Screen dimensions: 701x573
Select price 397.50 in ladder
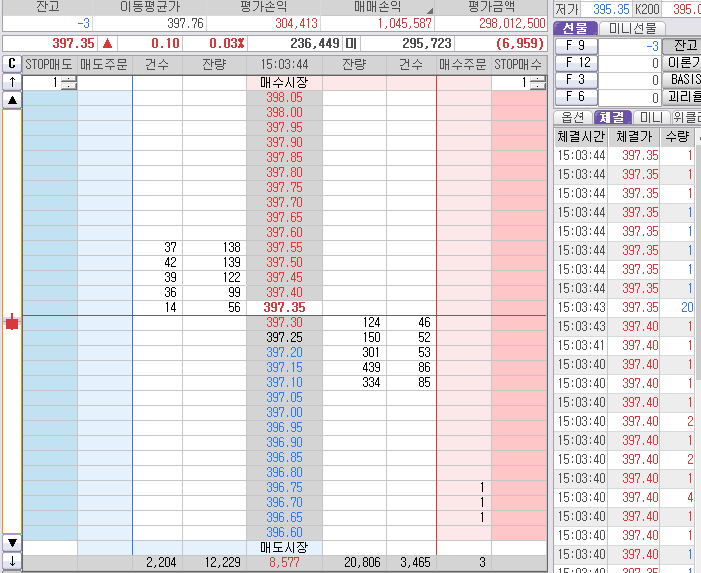click(x=284, y=262)
